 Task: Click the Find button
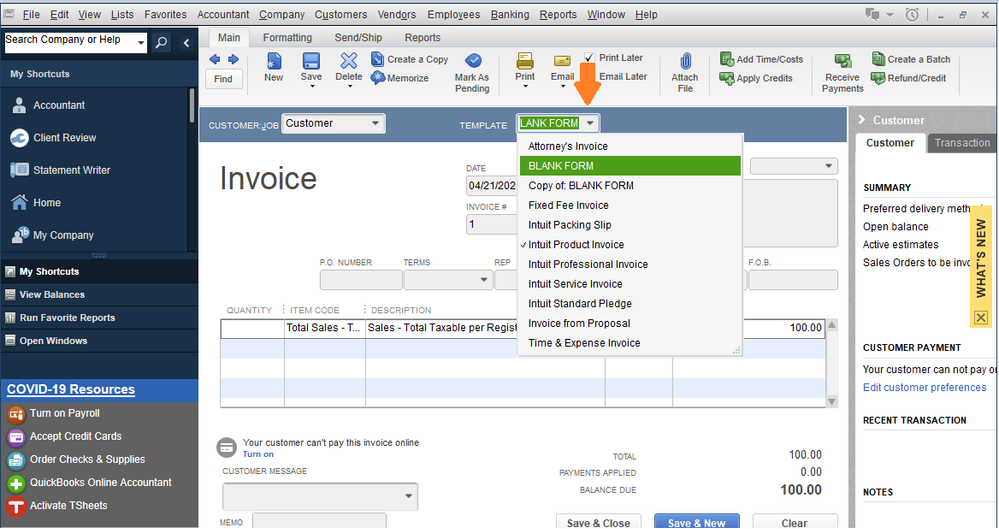pos(223,79)
